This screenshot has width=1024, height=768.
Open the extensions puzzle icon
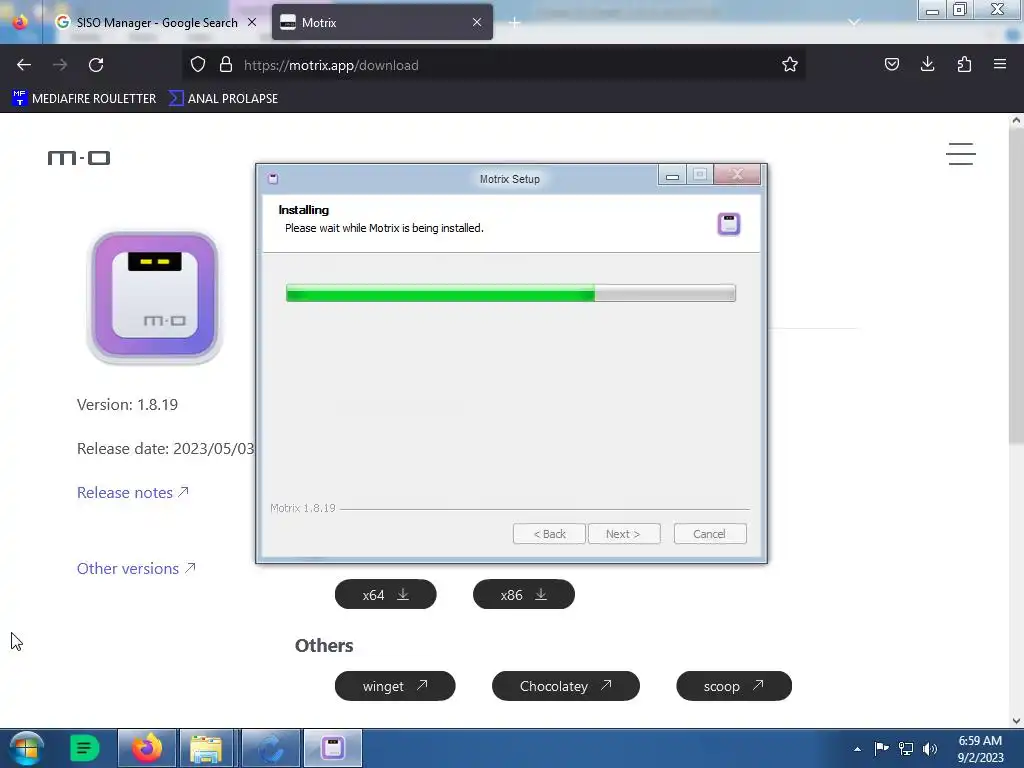(964, 65)
